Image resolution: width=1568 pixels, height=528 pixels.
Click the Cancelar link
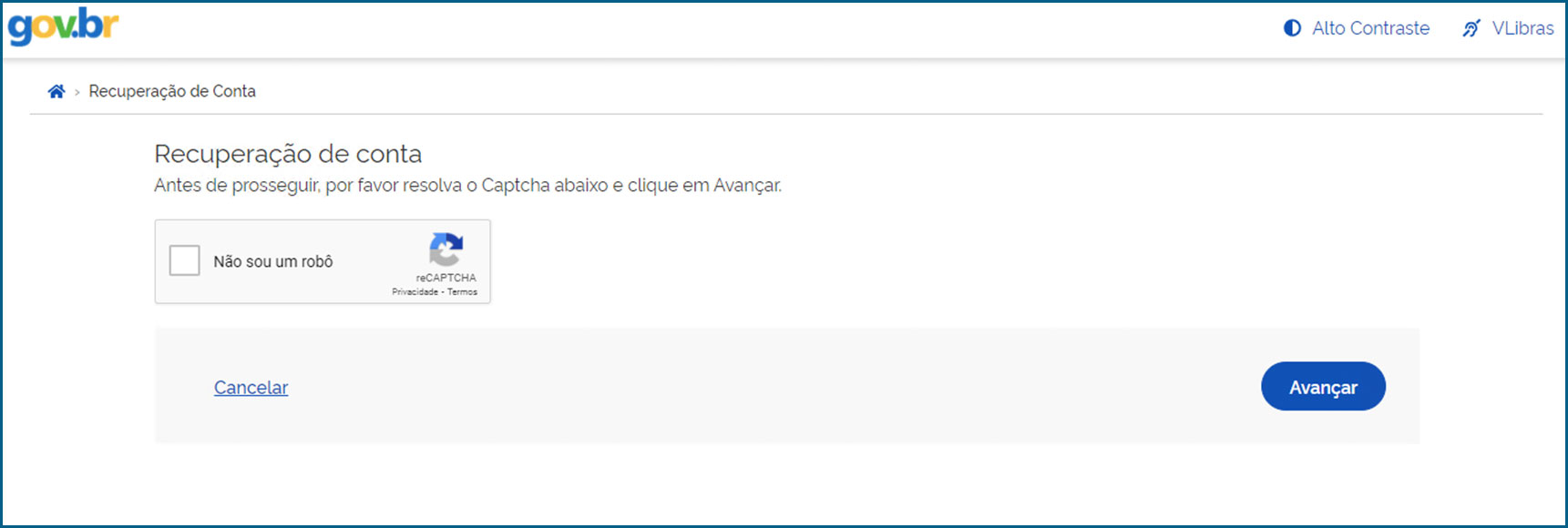click(251, 387)
